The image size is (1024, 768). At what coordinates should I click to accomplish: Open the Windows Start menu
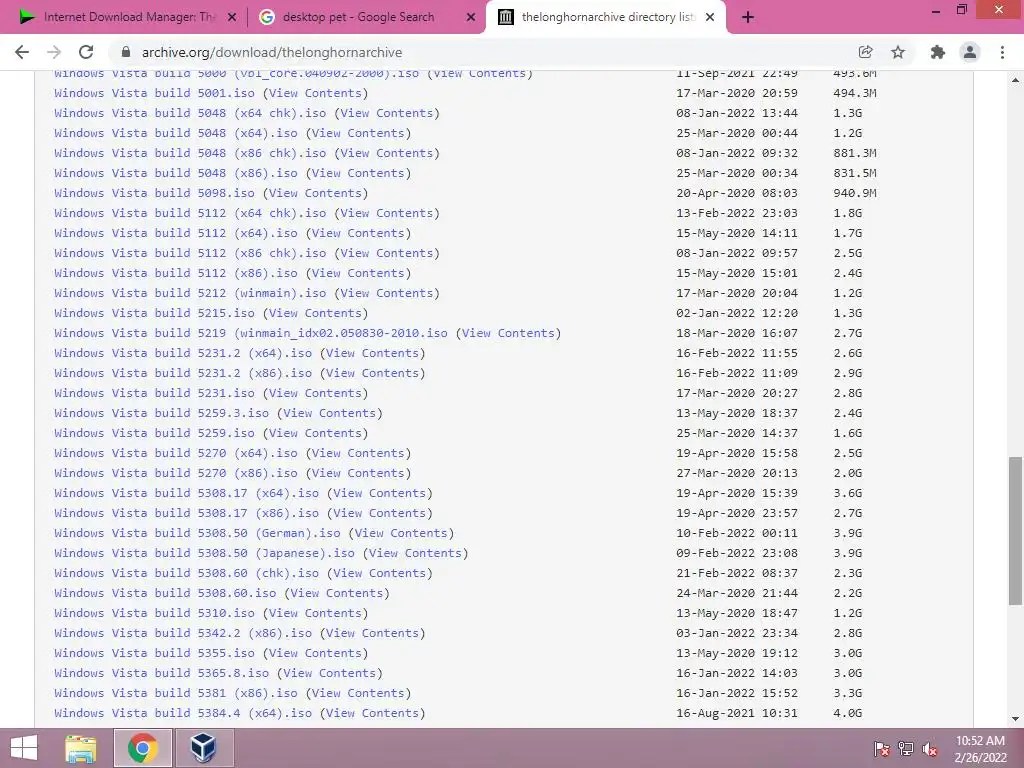[x=24, y=748]
